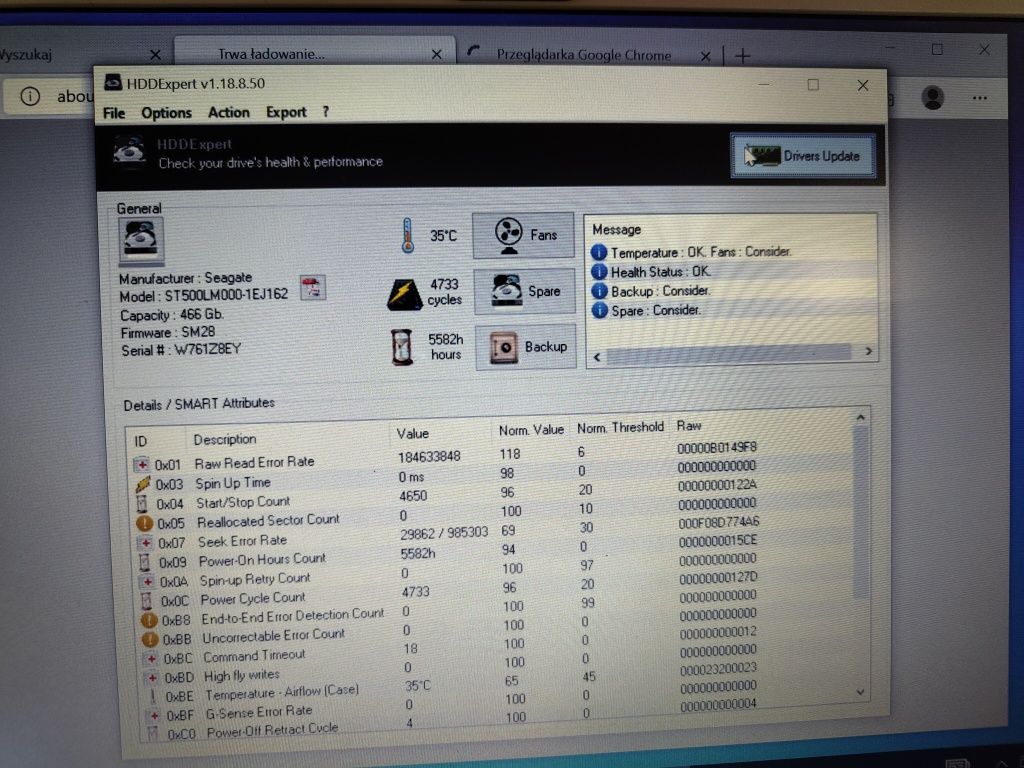The height and width of the screenshot is (768, 1024).
Task: Click the Norm. Threshold column header
Action: pyautogui.click(x=620, y=428)
